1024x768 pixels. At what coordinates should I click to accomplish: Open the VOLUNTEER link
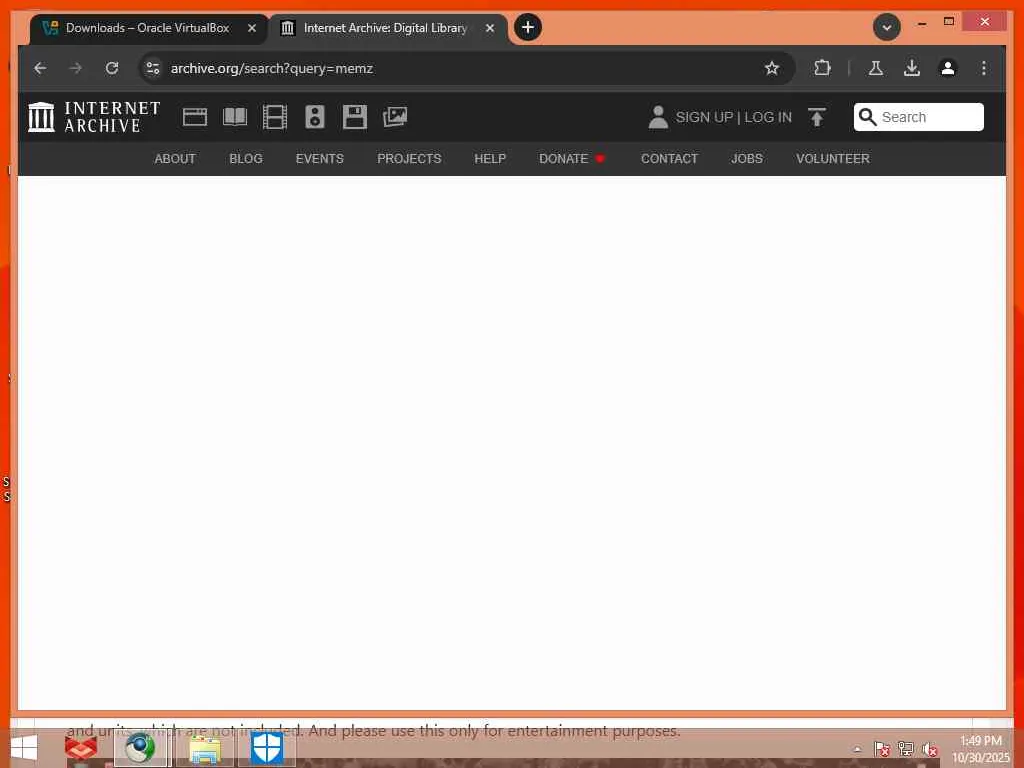(833, 159)
